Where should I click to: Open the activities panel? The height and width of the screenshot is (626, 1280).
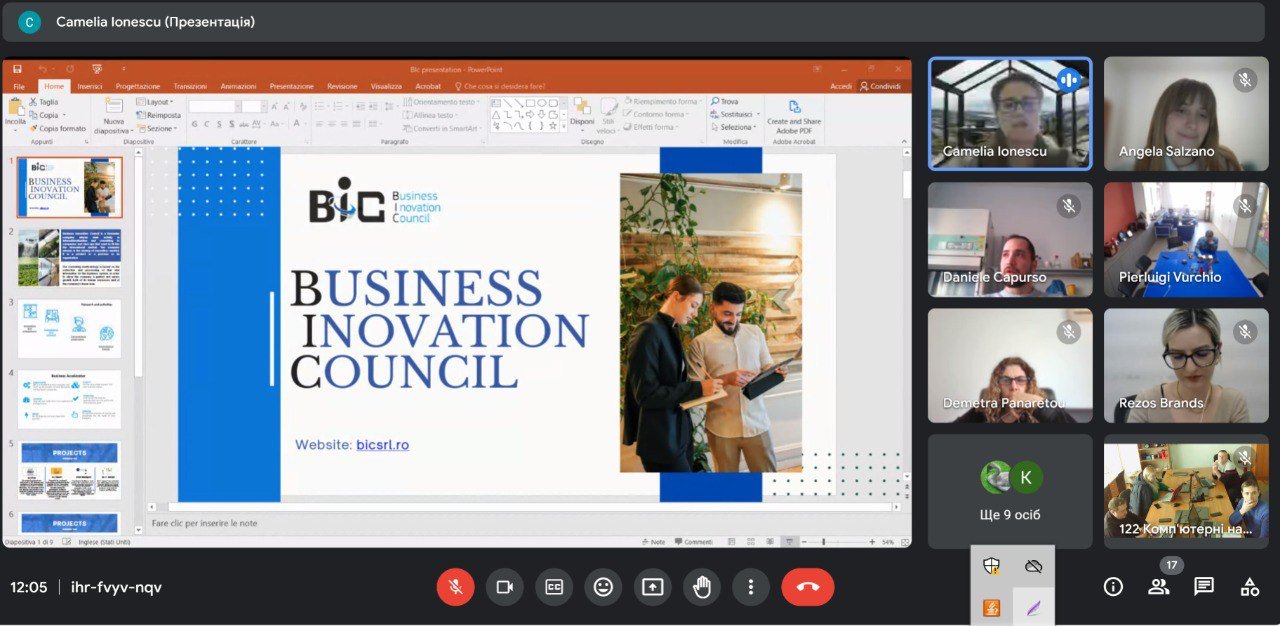[x=1250, y=587]
